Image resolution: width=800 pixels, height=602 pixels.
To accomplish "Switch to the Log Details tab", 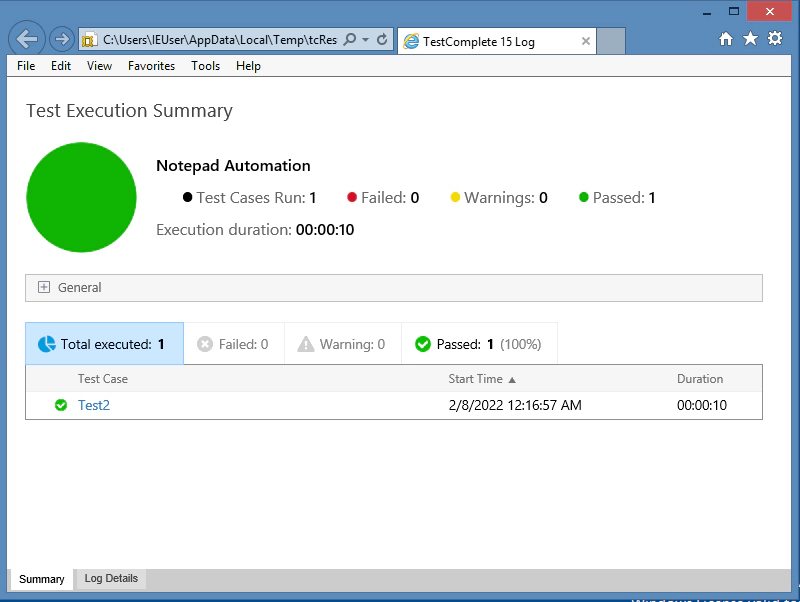I will tap(110, 579).
